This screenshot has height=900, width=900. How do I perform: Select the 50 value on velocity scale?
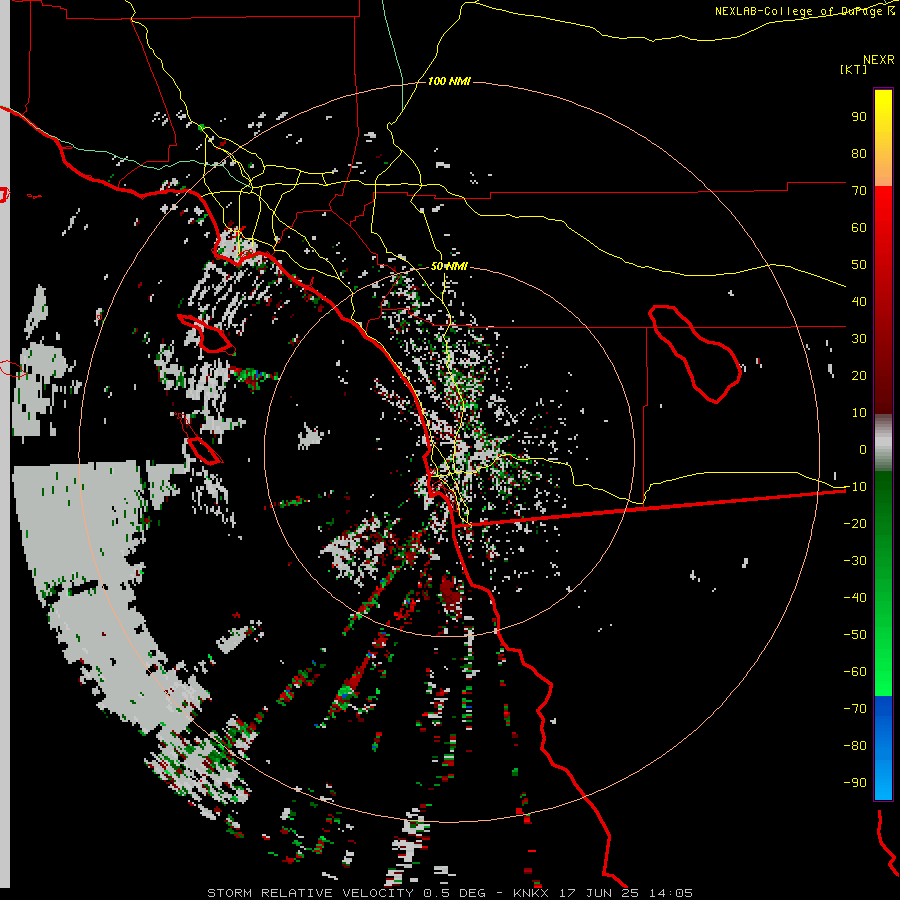(x=859, y=265)
